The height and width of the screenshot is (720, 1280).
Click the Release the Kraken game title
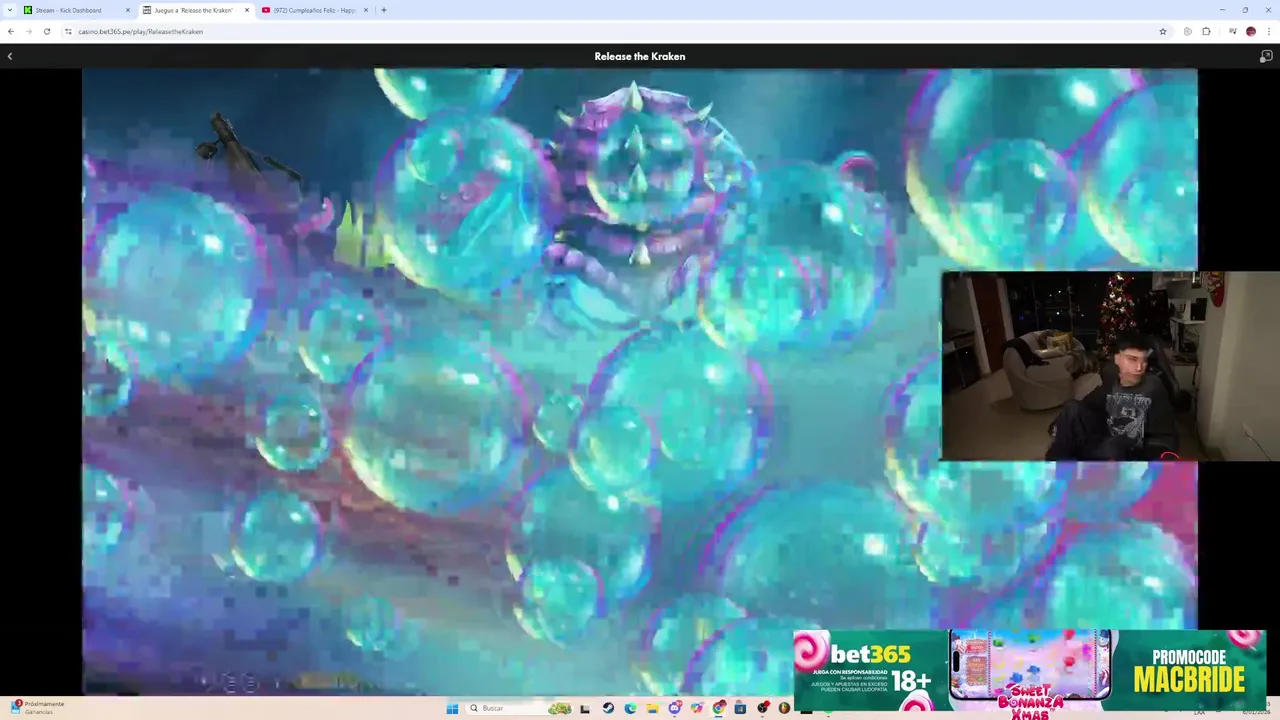click(x=640, y=56)
